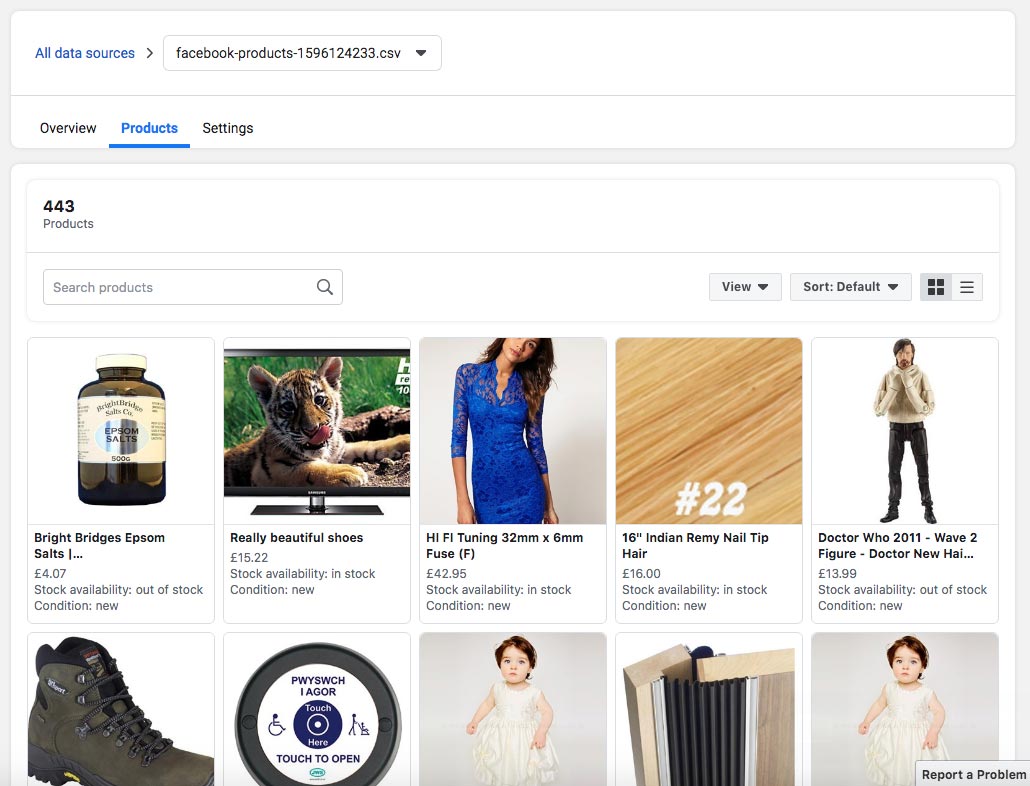
Task: Click the 443 Products count
Action: pos(68,214)
